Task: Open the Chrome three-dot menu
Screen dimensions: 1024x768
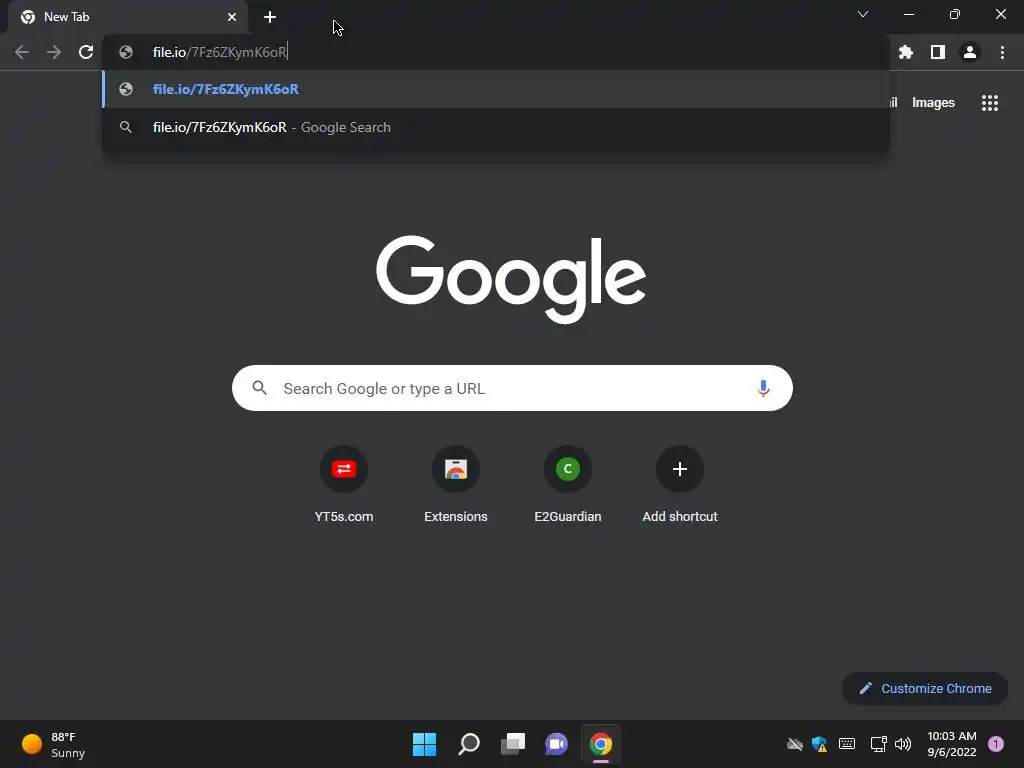Action: [1002, 52]
